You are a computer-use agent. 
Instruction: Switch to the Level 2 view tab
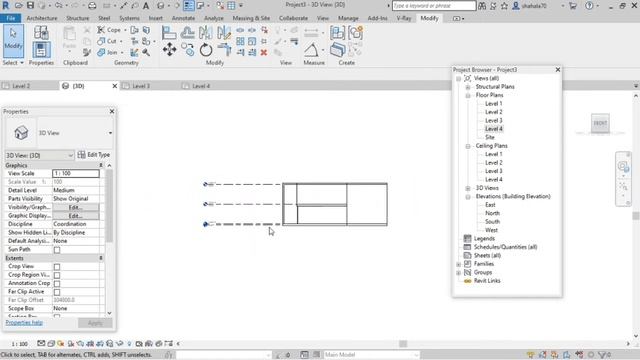pyautogui.click(x=20, y=86)
